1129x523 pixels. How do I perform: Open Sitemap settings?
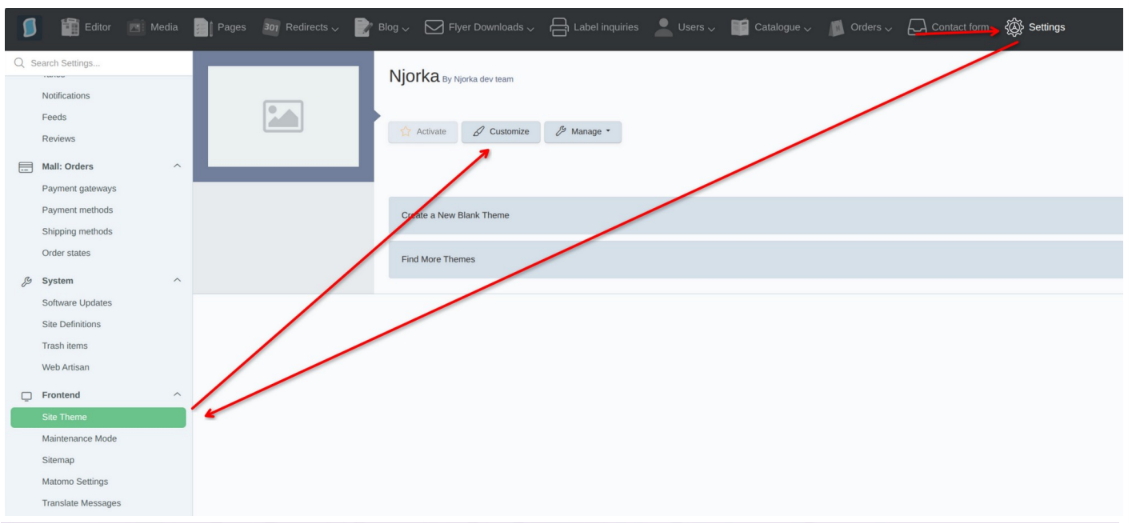coord(58,460)
